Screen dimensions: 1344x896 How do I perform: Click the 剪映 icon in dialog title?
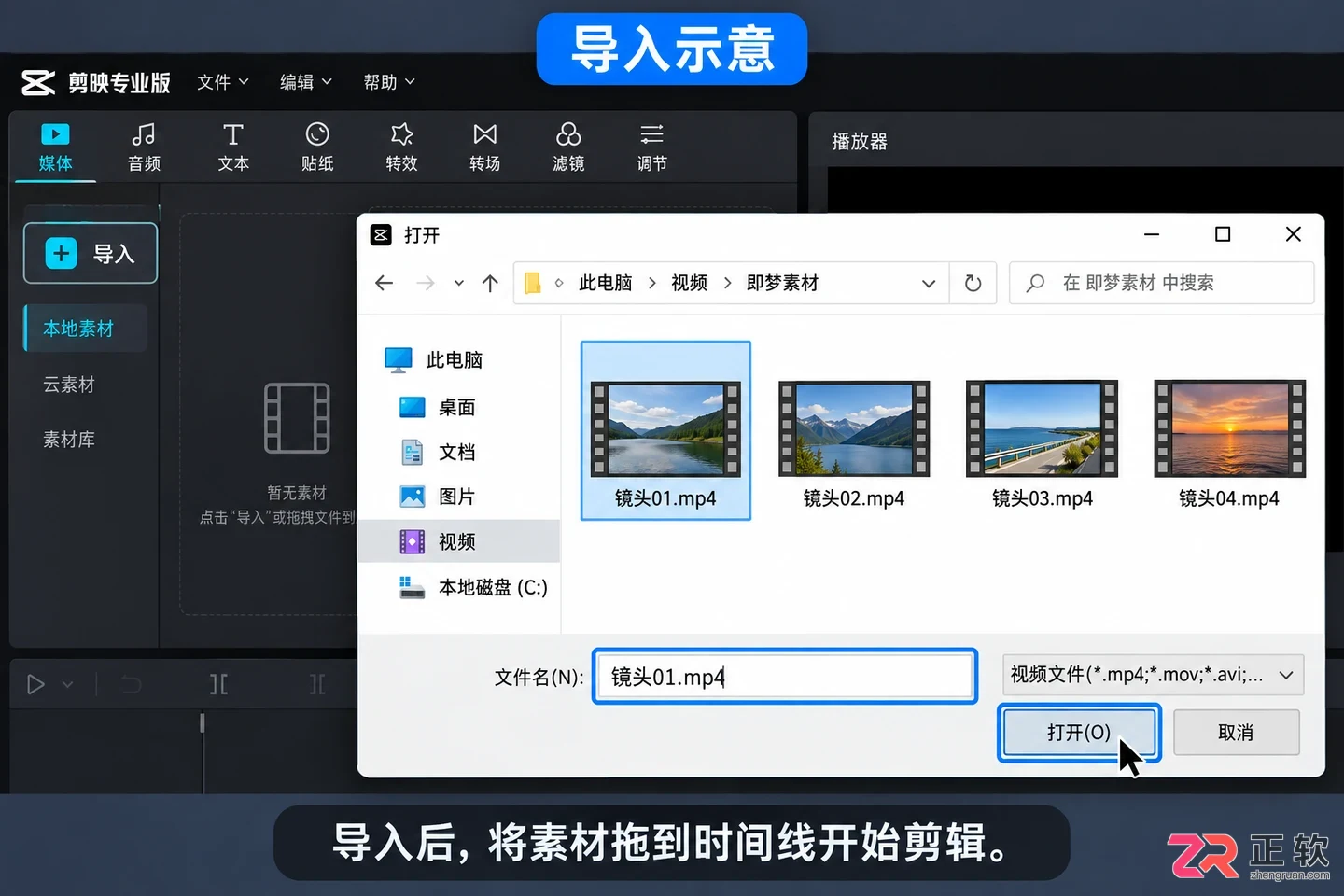pyautogui.click(x=381, y=234)
